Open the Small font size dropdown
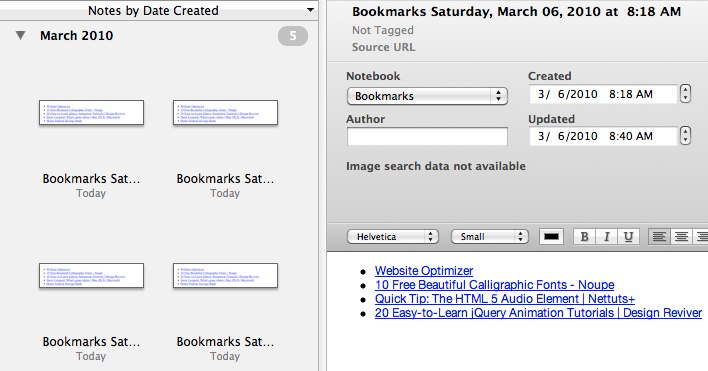708x371 pixels. click(489, 237)
